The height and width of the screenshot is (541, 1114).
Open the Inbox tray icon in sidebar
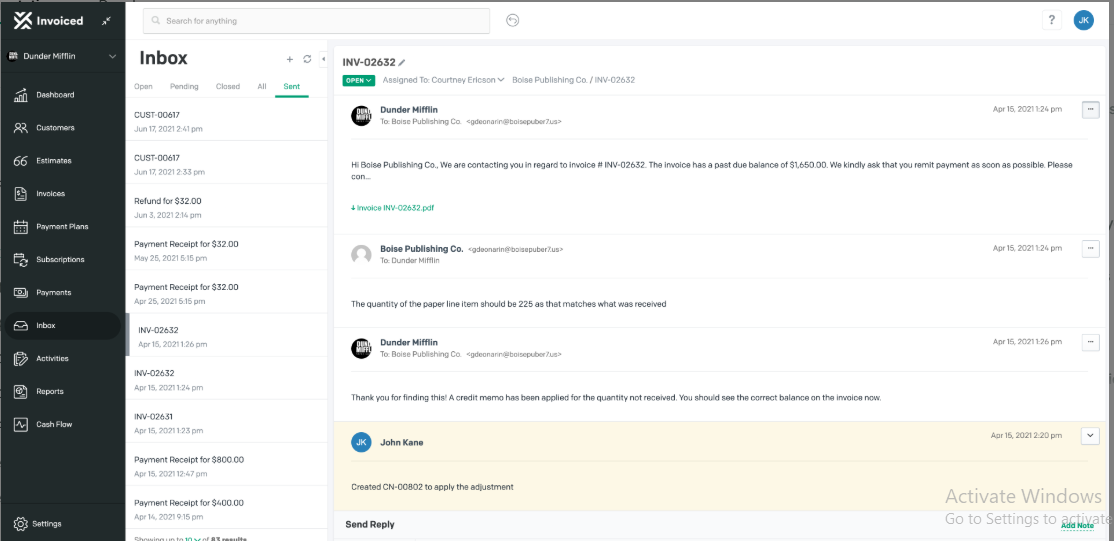pos(21,326)
